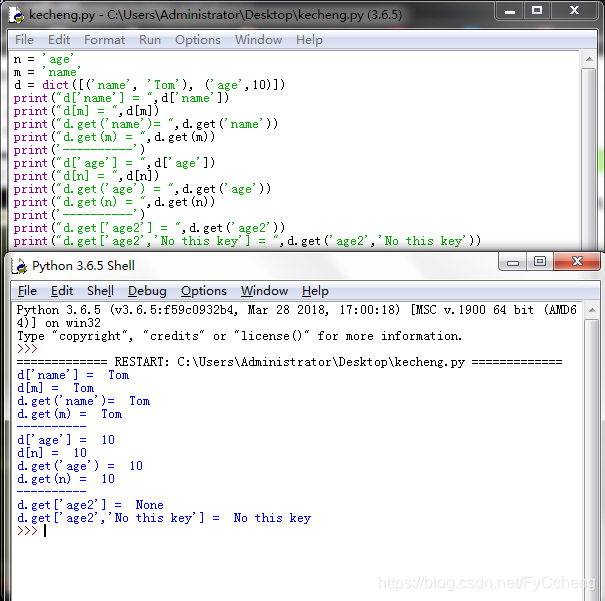Click output line ending with None
The image size is (605, 601).
[90, 505]
